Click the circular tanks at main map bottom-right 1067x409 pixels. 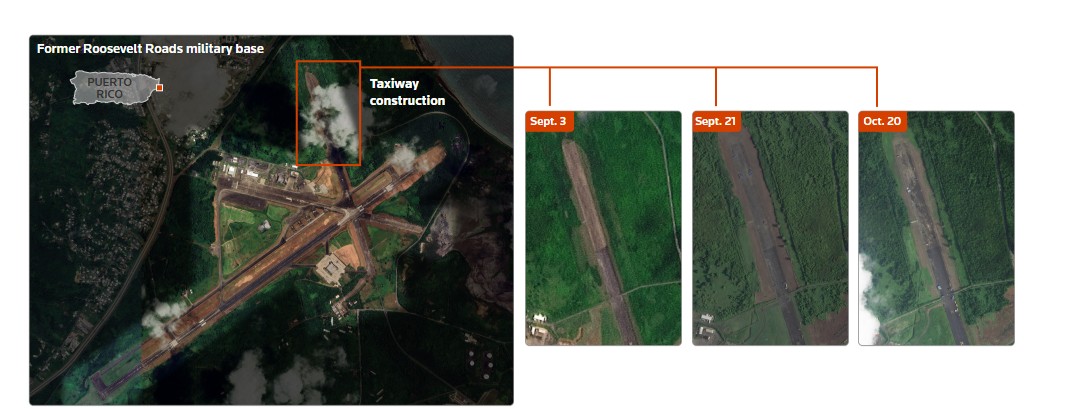480,362
